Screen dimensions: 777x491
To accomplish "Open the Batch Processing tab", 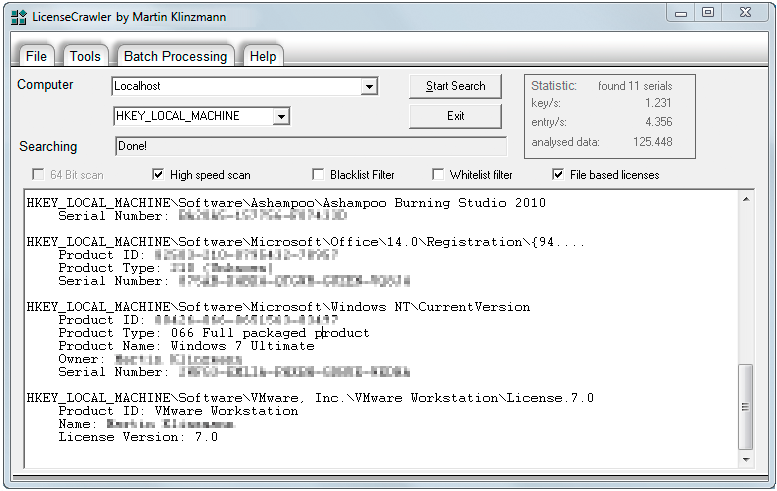I will click(x=176, y=56).
